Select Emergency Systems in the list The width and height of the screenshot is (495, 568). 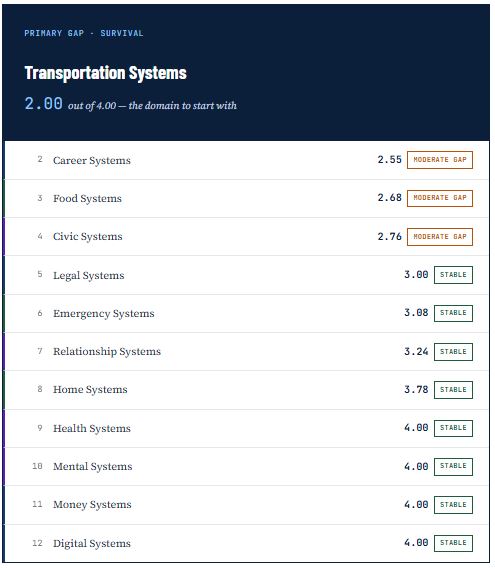(247, 313)
